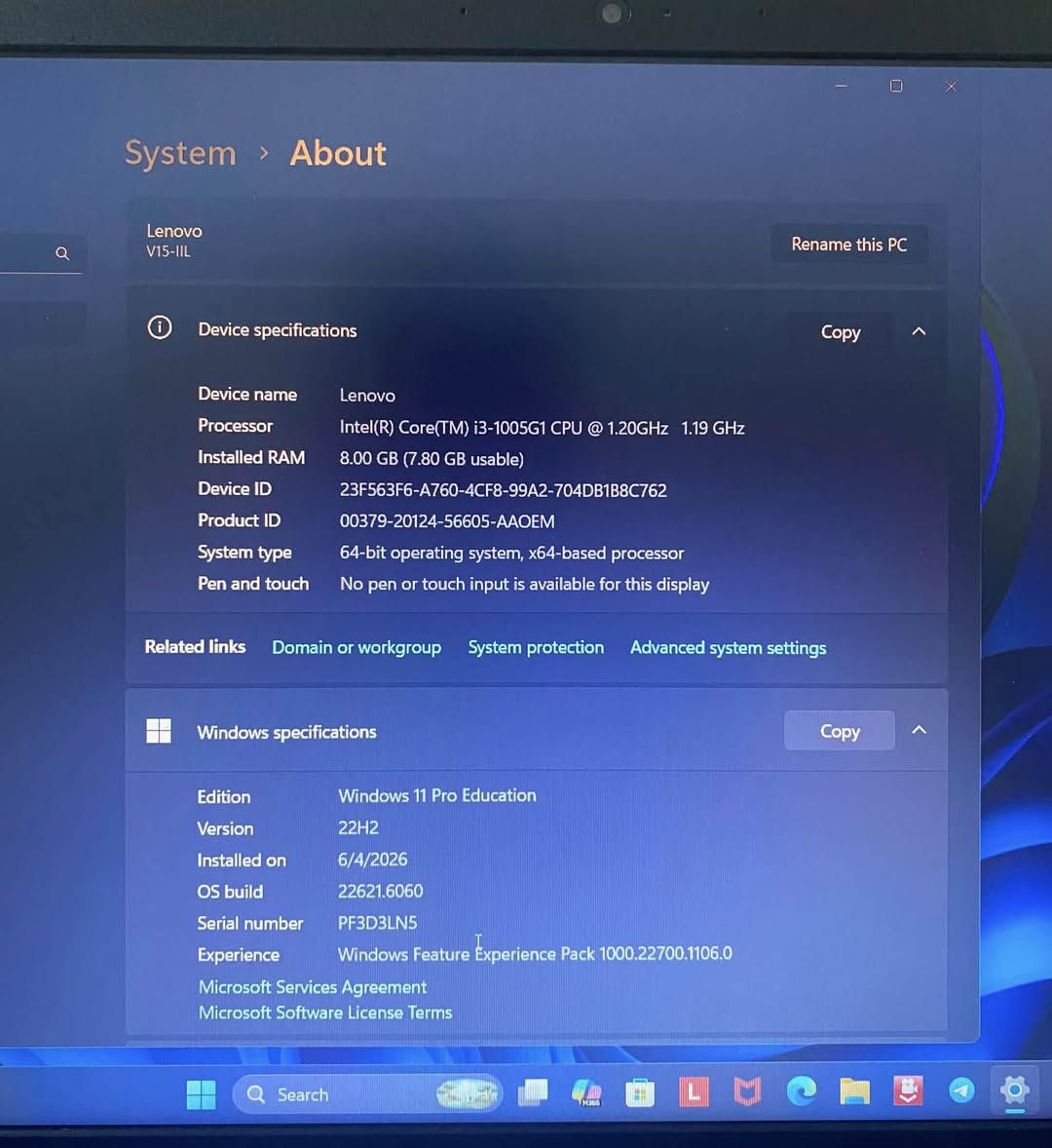The height and width of the screenshot is (1148, 1052).
Task: Open Advanced system settings link
Action: (x=728, y=648)
